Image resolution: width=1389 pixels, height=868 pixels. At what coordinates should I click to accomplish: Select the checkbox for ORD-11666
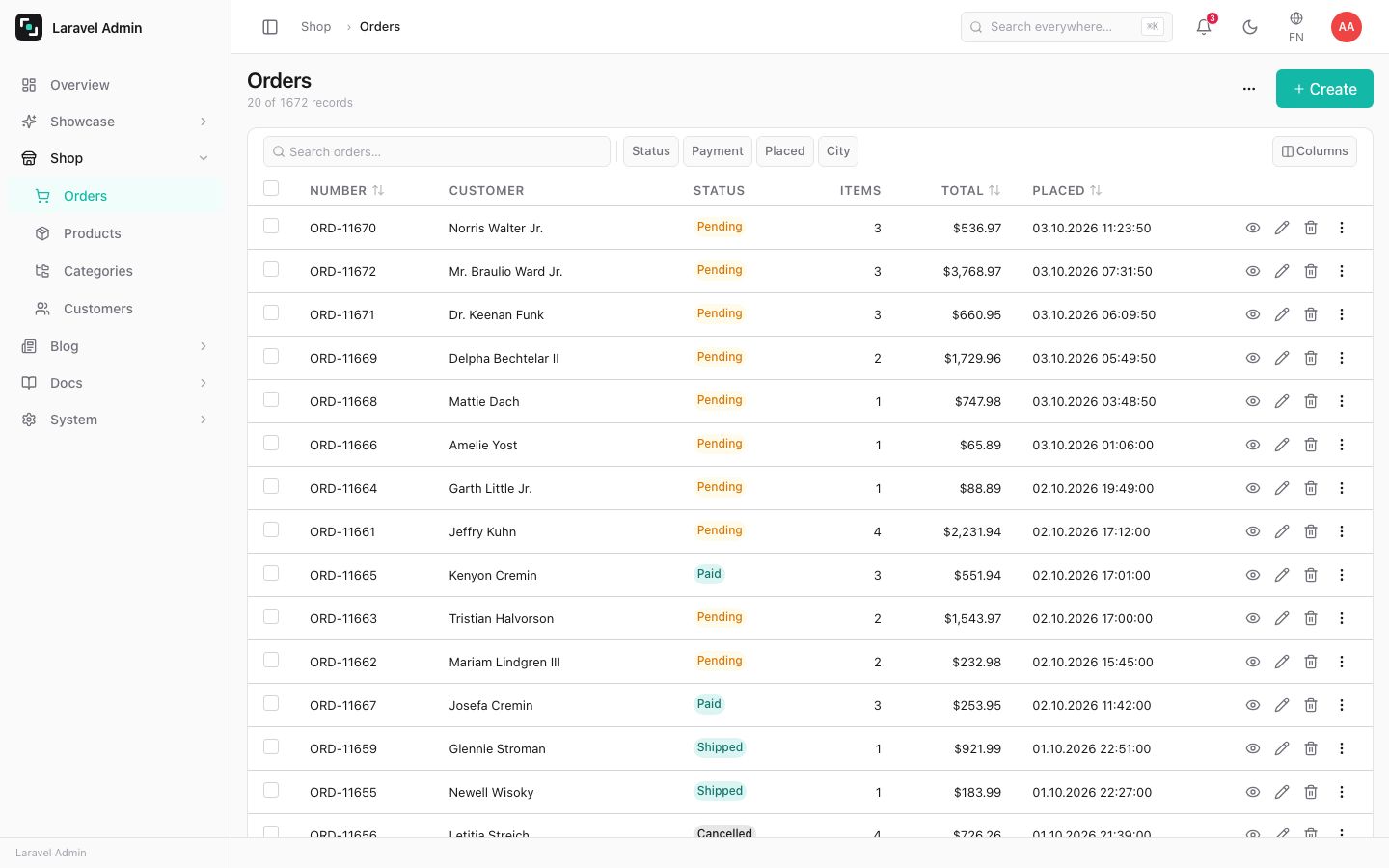click(x=271, y=443)
